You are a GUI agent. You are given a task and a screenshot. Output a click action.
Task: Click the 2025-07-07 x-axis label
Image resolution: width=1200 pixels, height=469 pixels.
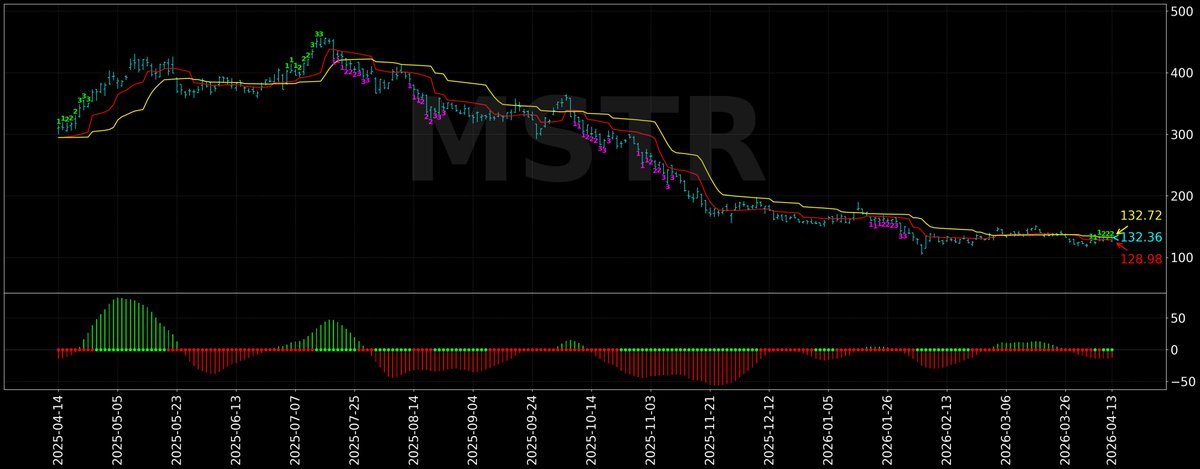[294, 428]
